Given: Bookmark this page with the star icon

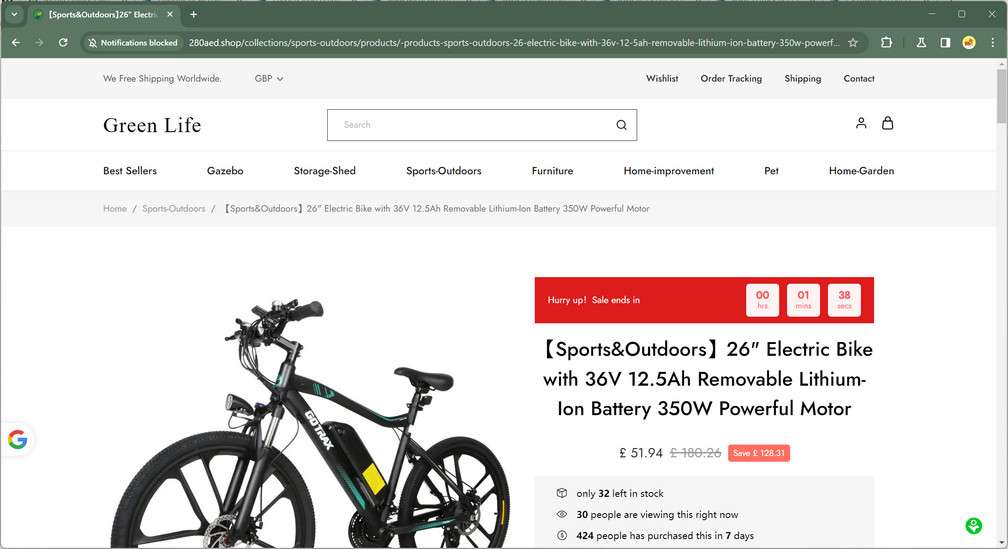Looking at the screenshot, I should tap(853, 42).
